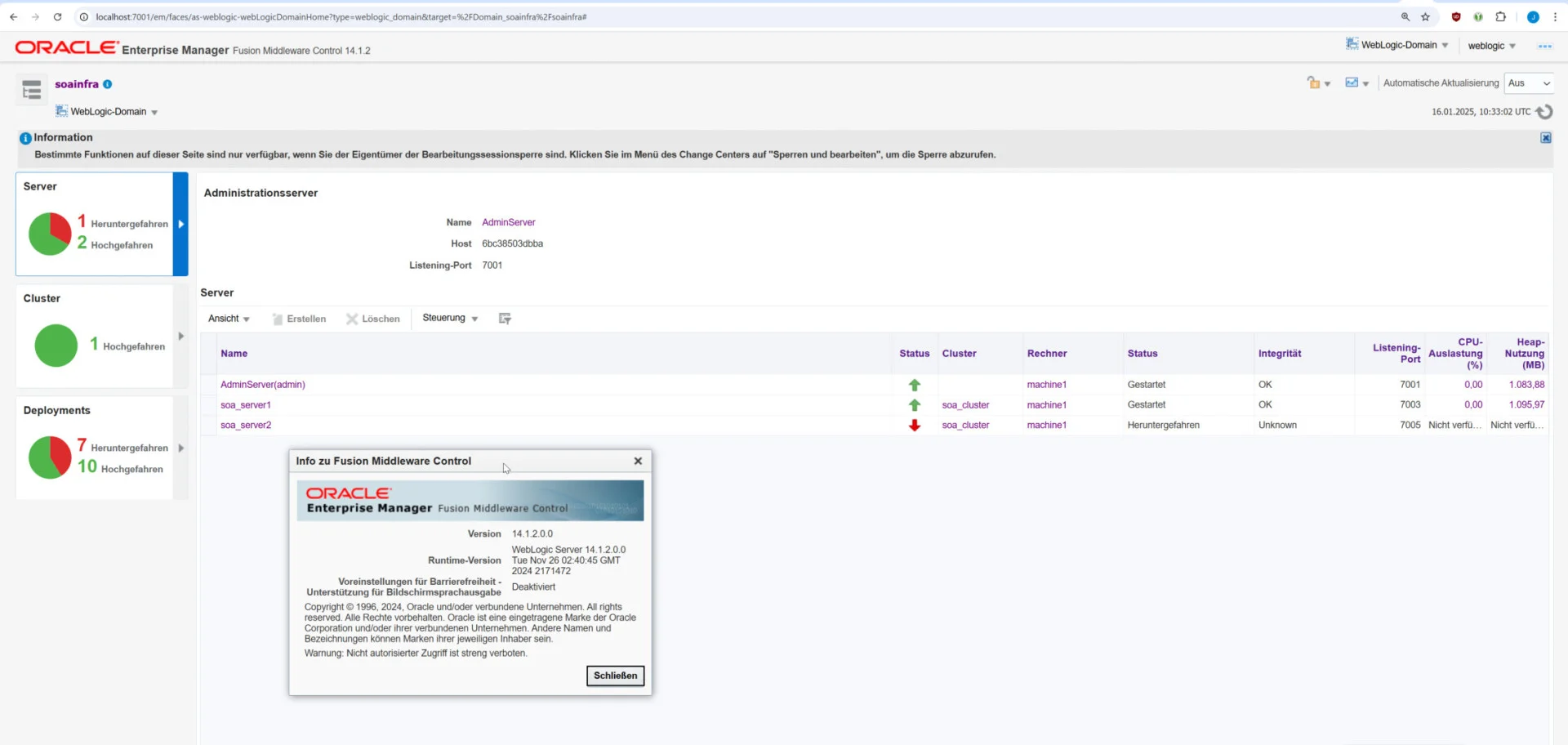Click the Cluster status pie chart
1568x745 pixels.
pos(56,346)
